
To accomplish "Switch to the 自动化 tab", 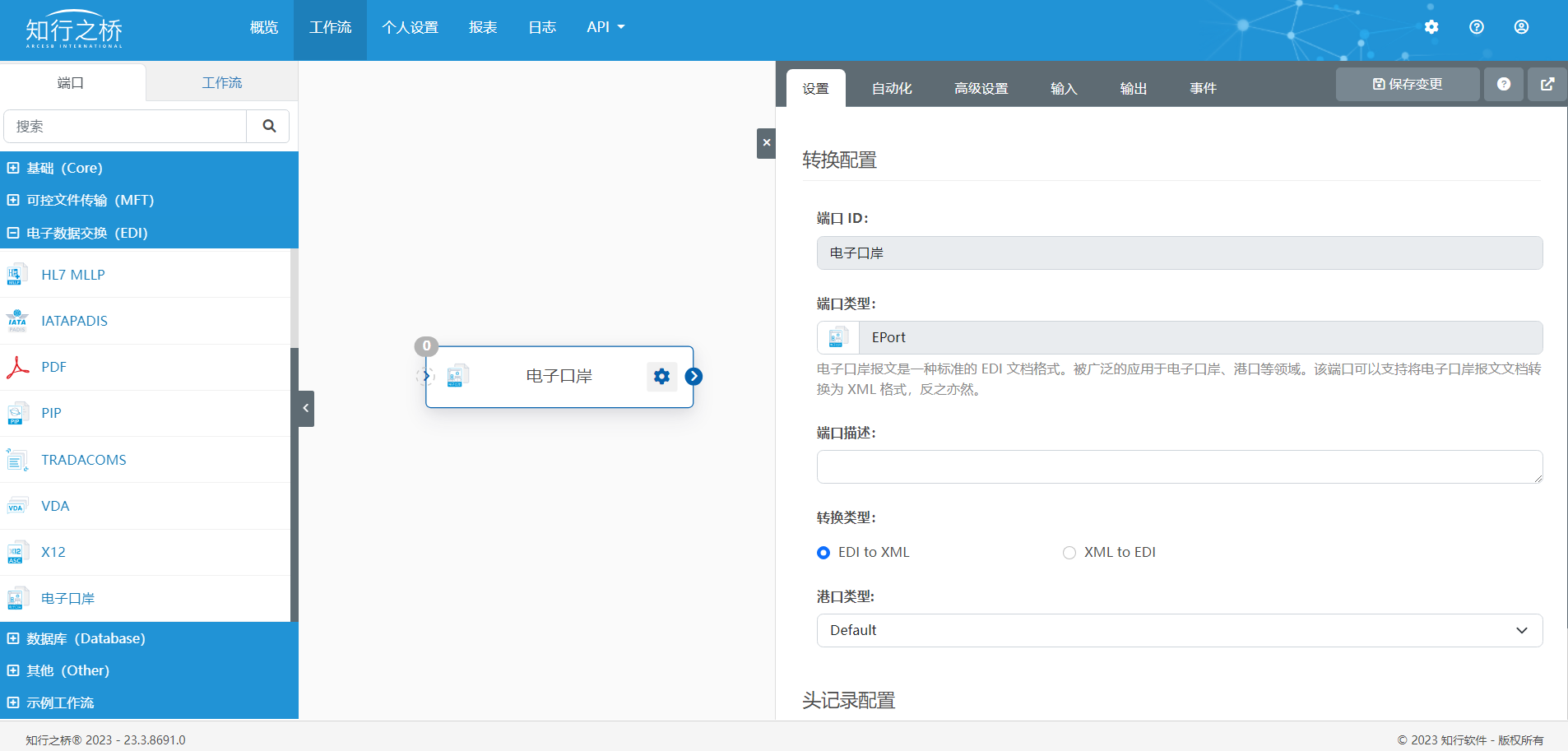I will coord(892,88).
